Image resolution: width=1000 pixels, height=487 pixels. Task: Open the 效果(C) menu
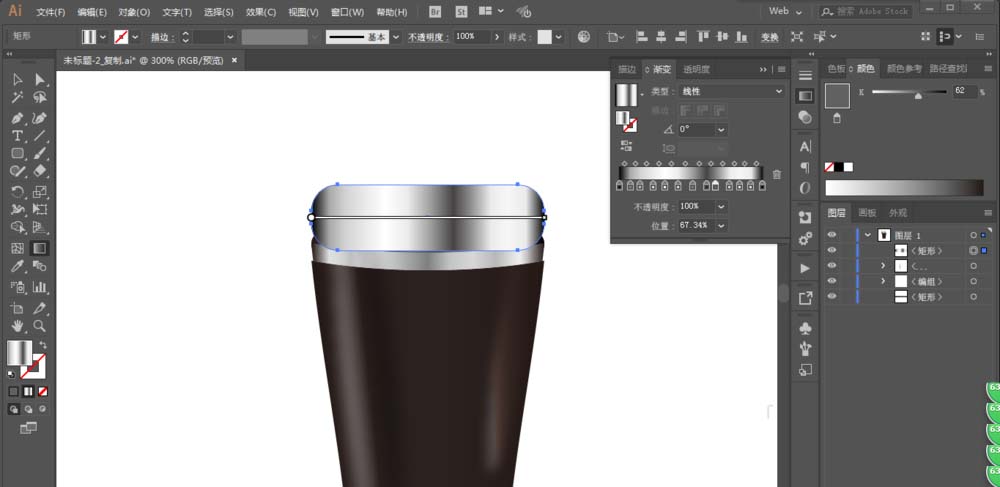tap(261, 12)
